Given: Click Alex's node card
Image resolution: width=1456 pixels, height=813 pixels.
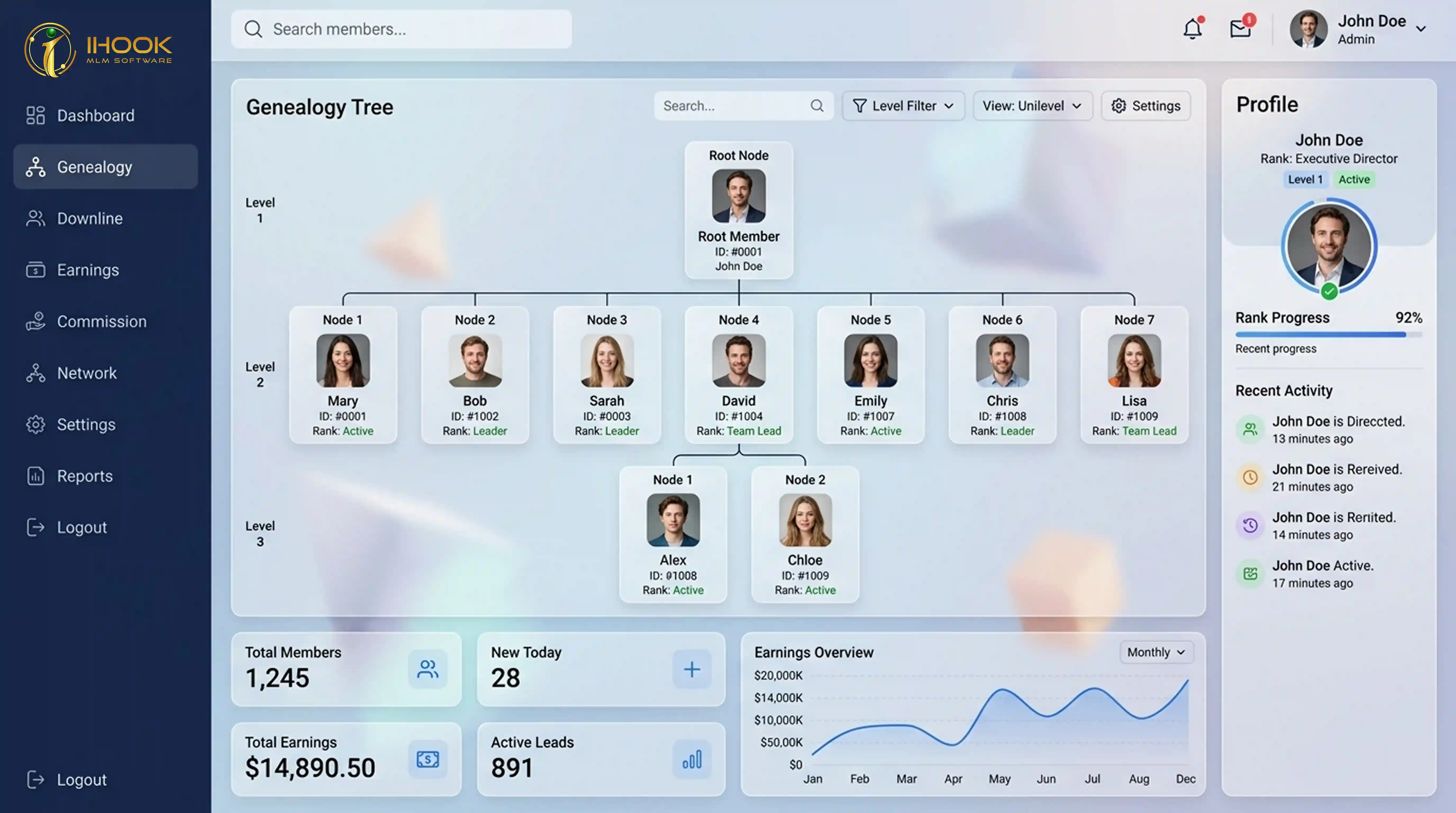Looking at the screenshot, I should [673, 534].
